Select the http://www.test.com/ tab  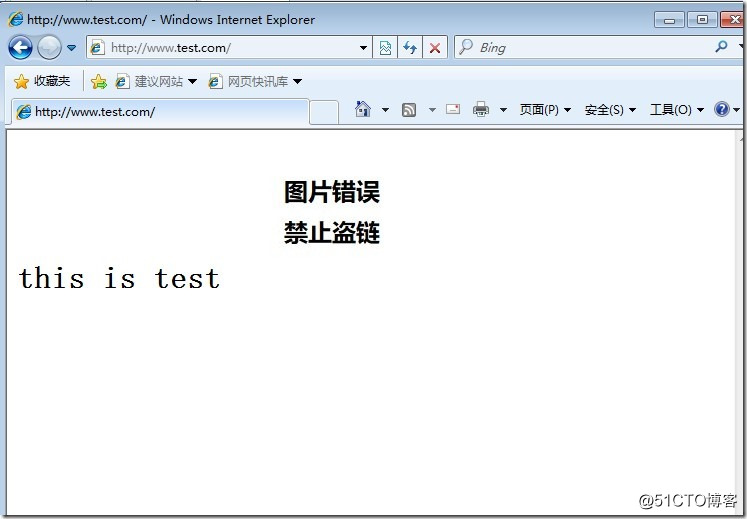tap(160, 112)
